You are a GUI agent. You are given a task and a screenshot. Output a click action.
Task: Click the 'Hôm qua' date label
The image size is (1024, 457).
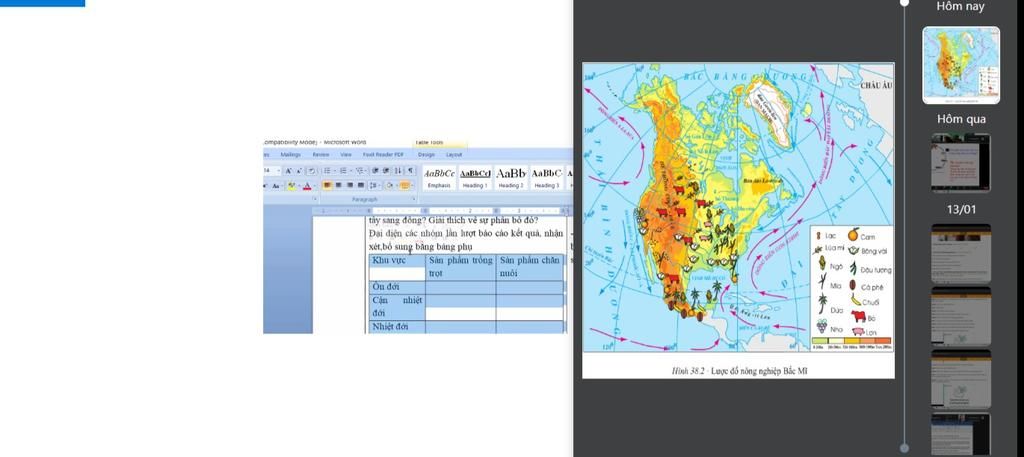[x=961, y=119]
